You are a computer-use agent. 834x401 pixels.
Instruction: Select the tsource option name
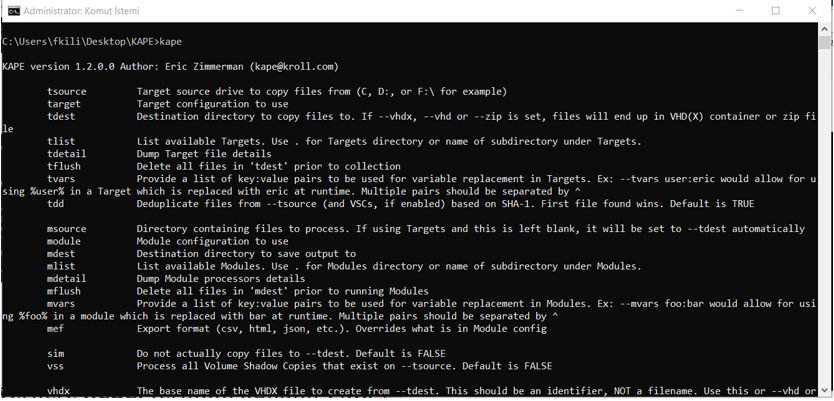click(66, 91)
